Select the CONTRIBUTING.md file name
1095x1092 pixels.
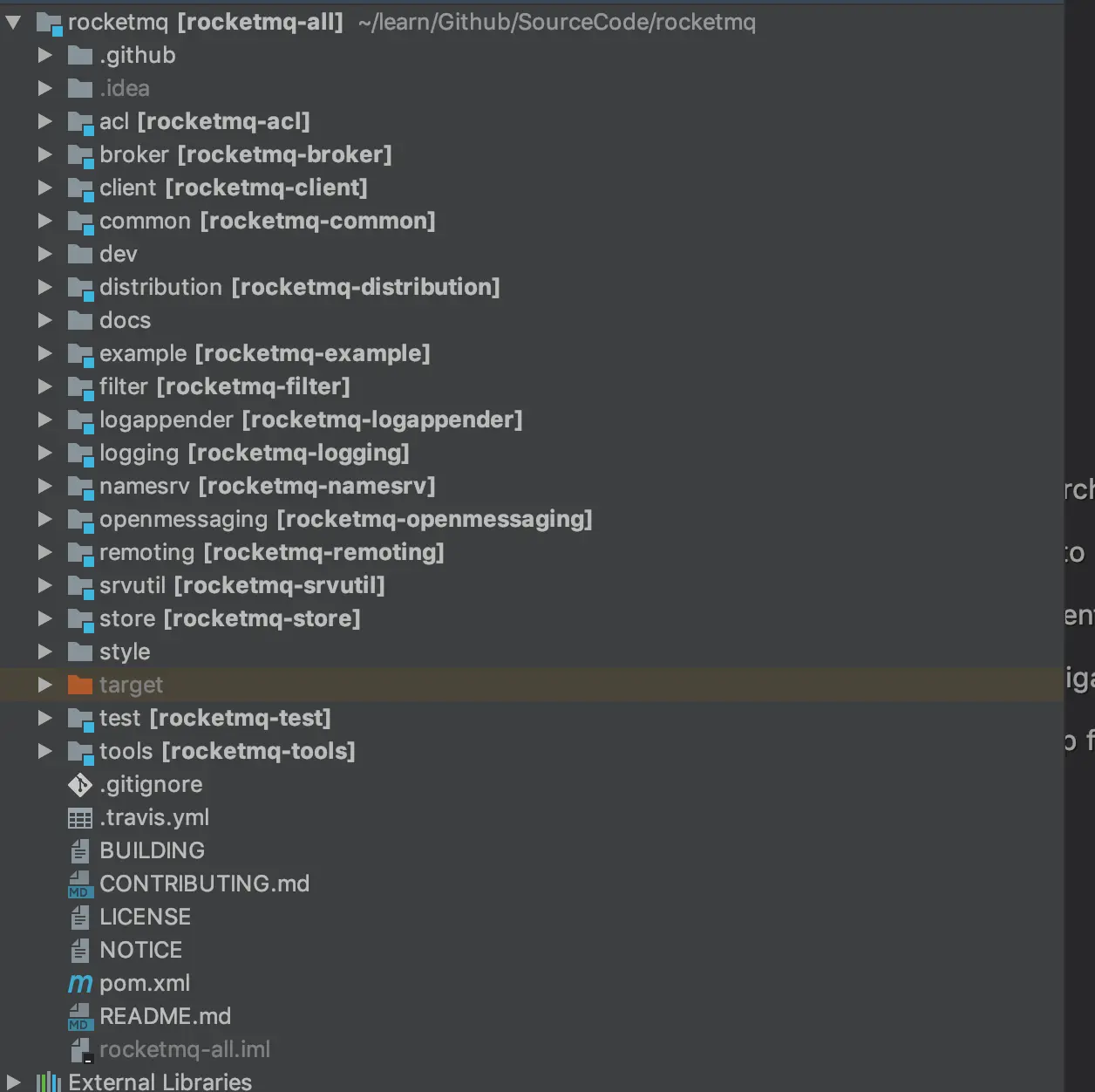coord(205,884)
